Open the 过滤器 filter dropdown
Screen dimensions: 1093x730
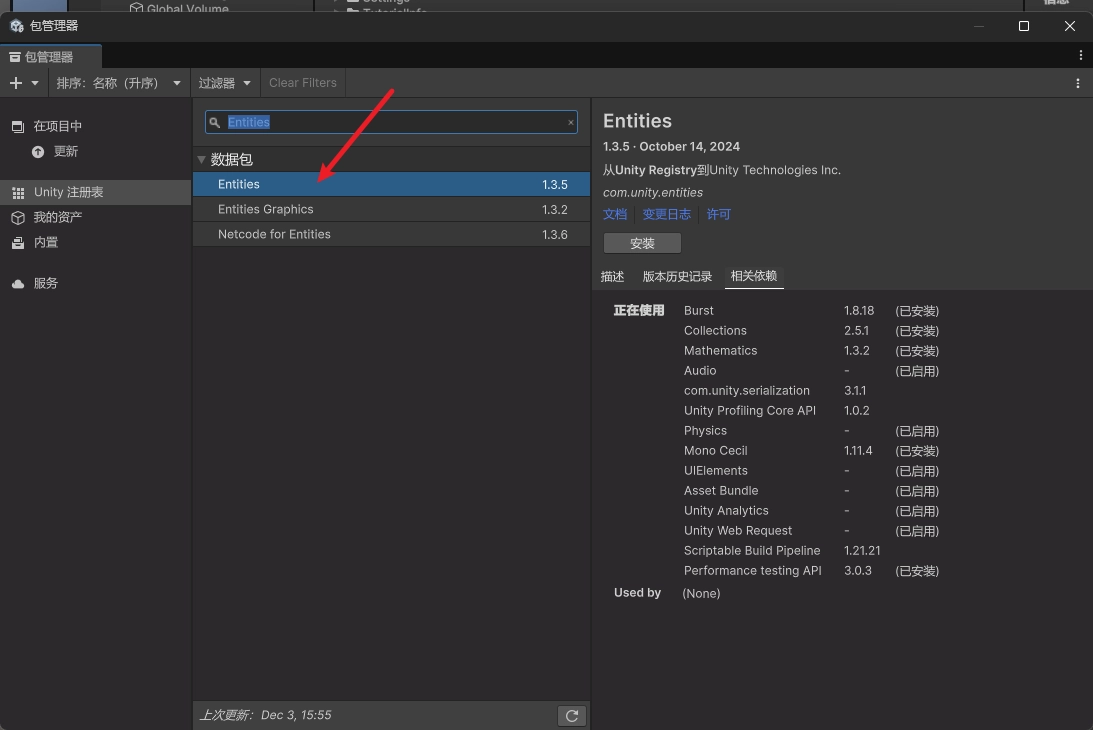[224, 83]
